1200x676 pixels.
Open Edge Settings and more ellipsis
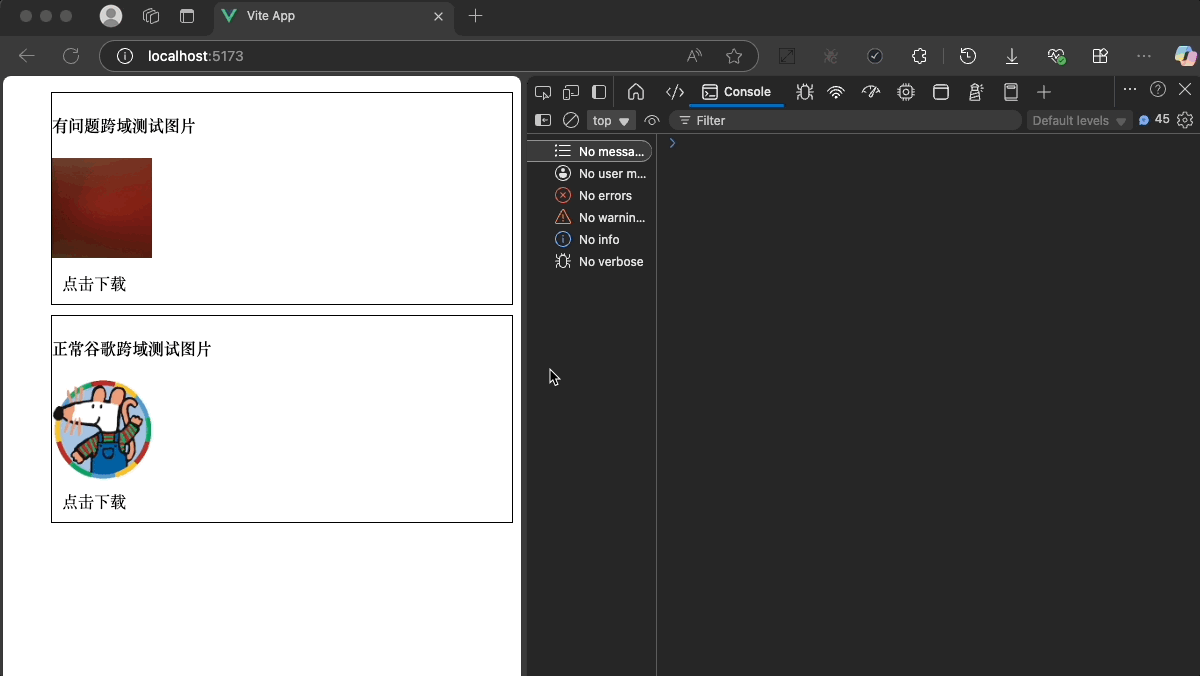coord(1144,56)
